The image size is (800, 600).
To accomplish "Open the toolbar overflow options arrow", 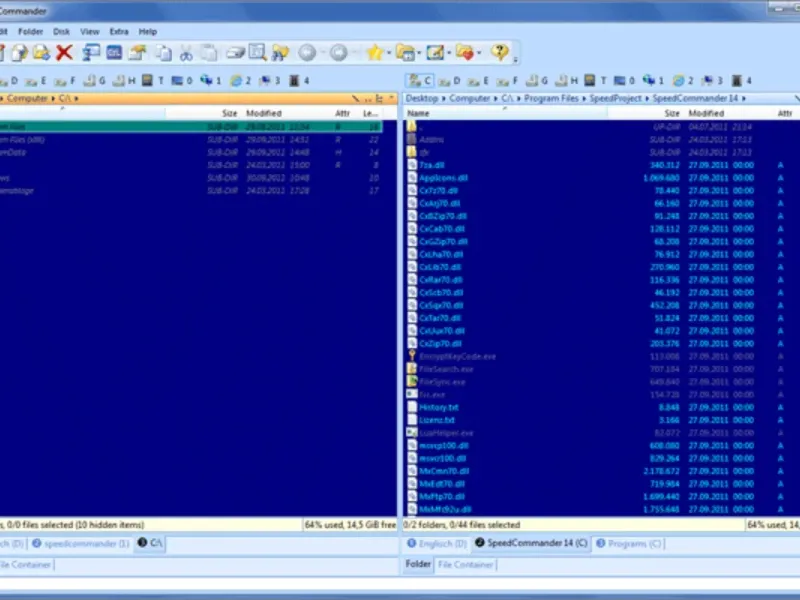I will pyautogui.click(x=515, y=60).
